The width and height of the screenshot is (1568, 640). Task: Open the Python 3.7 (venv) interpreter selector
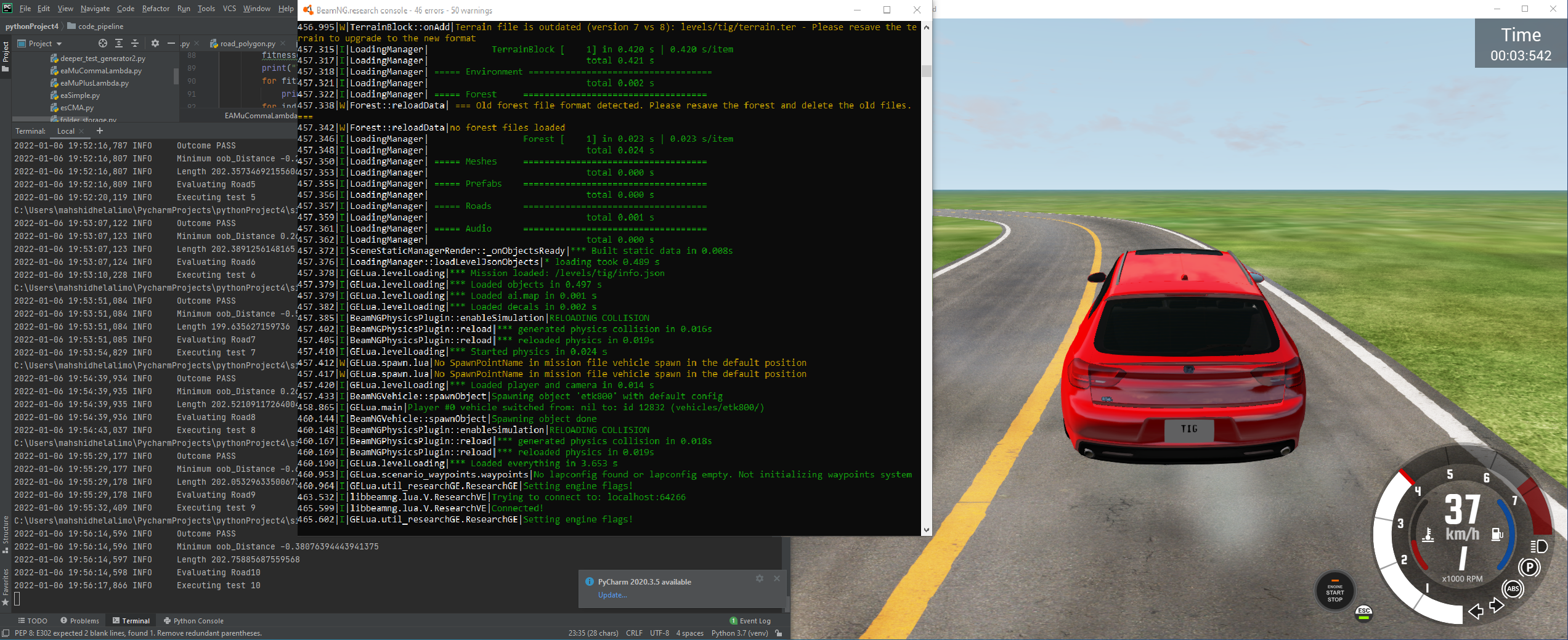click(739, 633)
